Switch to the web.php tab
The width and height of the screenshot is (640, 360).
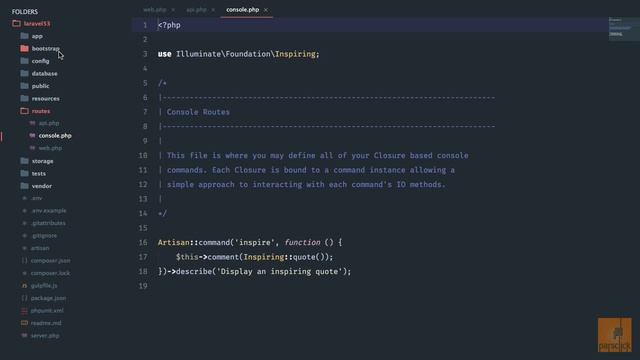(155, 9)
